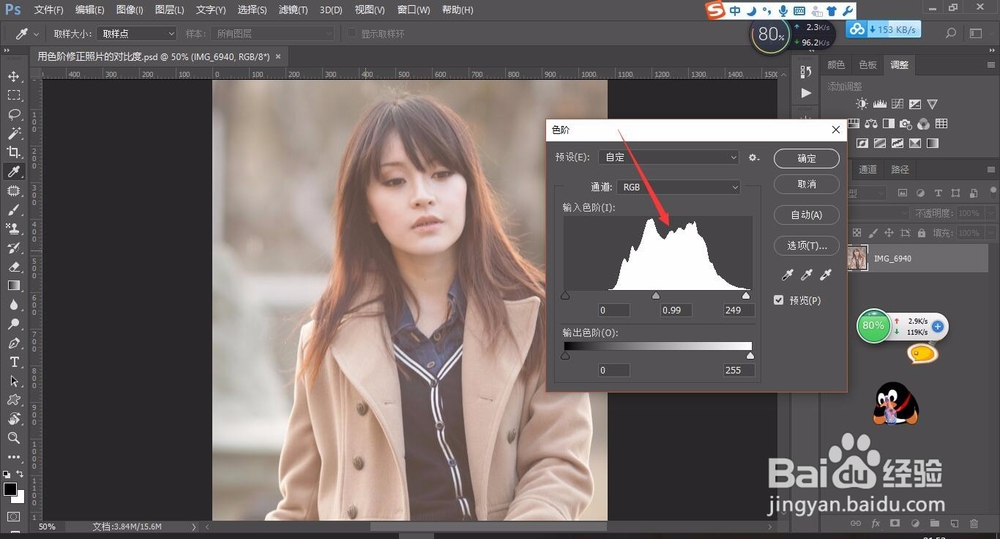Open the 预设 preset dropdown set to 自定

click(668, 157)
